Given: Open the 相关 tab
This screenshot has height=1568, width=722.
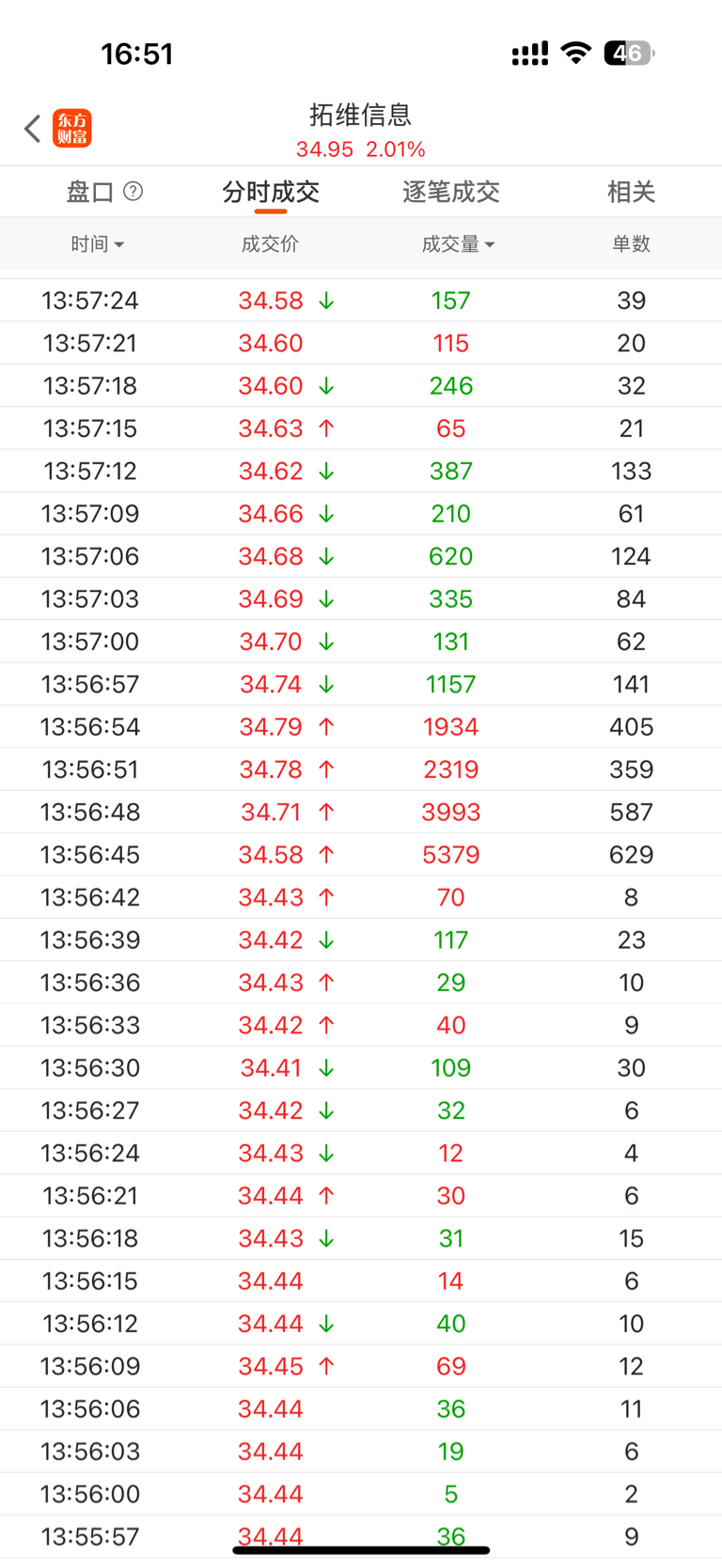Looking at the screenshot, I should tap(631, 192).
